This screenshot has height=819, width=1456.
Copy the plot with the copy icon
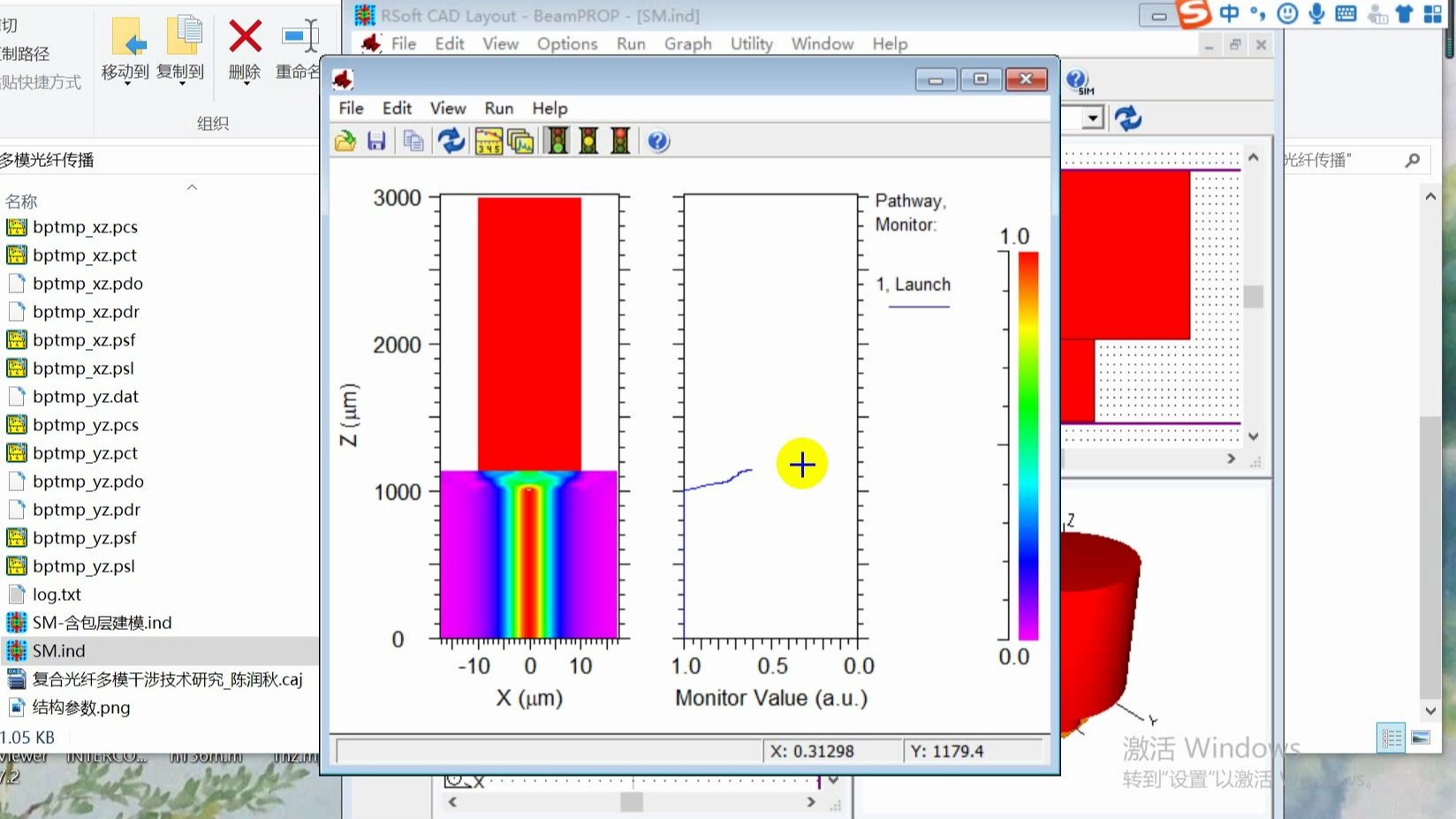(x=413, y=141)
